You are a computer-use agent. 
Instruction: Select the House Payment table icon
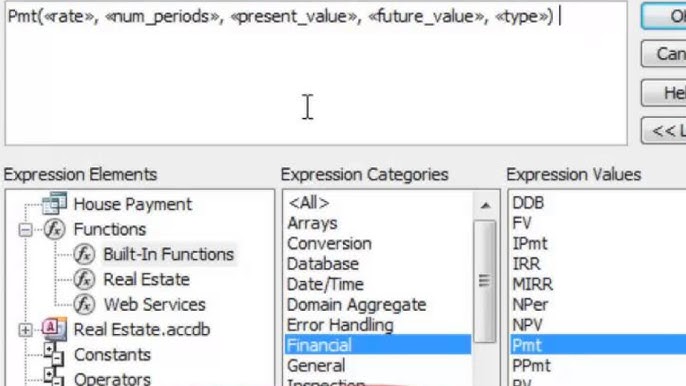click(55, 203)
